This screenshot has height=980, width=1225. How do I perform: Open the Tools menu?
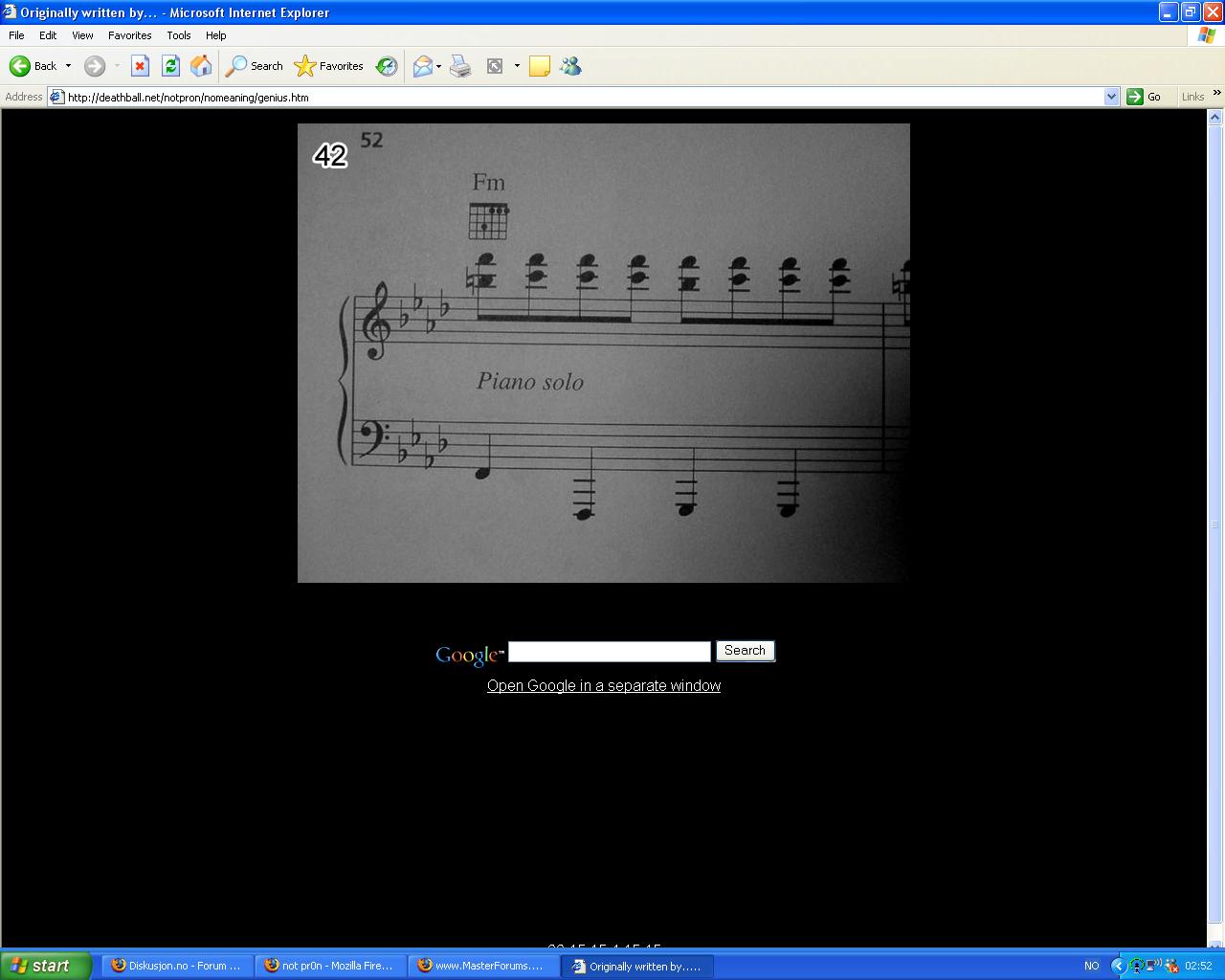tap(179, 35)
